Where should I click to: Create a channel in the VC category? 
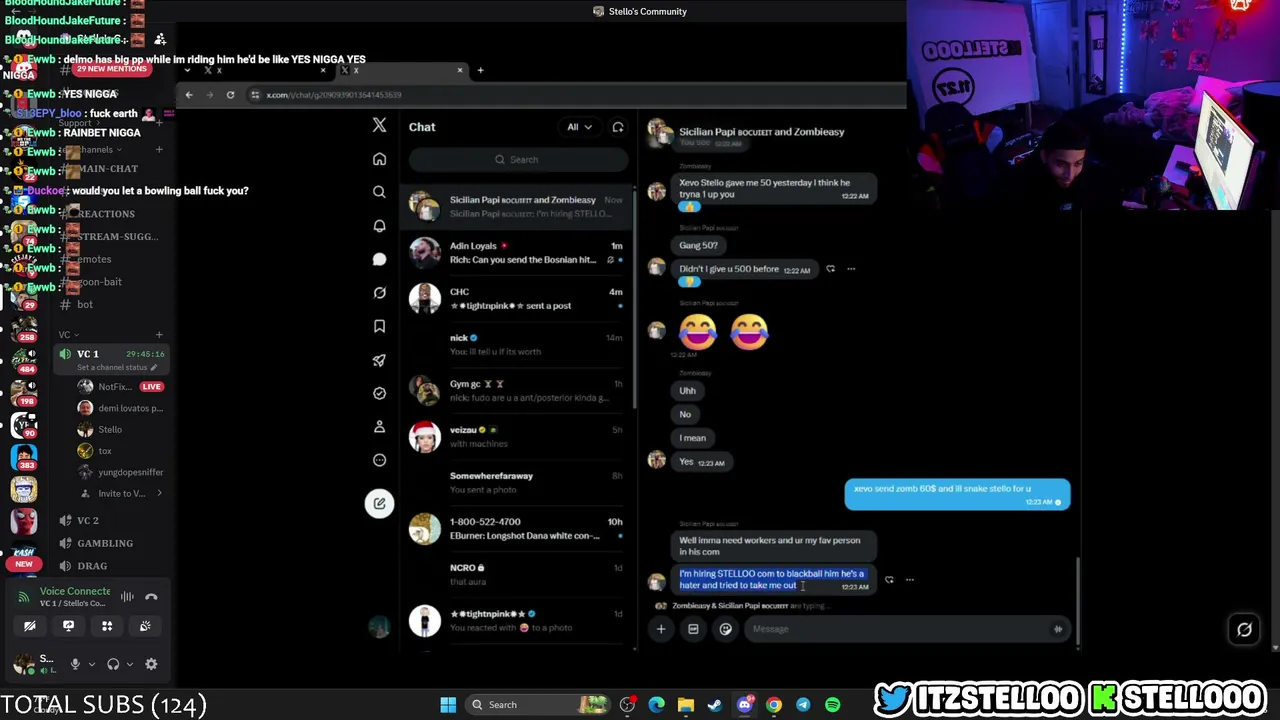tap(159, 335)
